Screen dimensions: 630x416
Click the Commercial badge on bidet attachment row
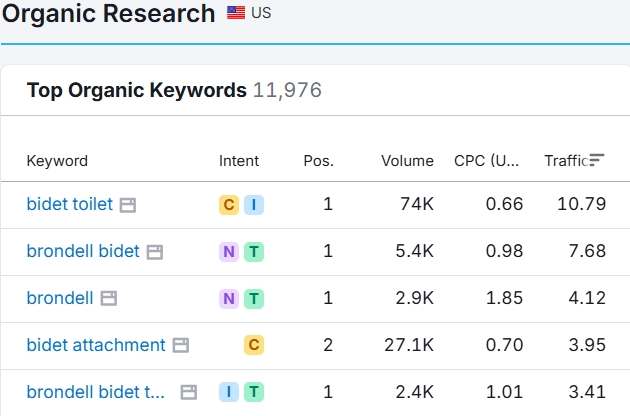pos(254,345)
